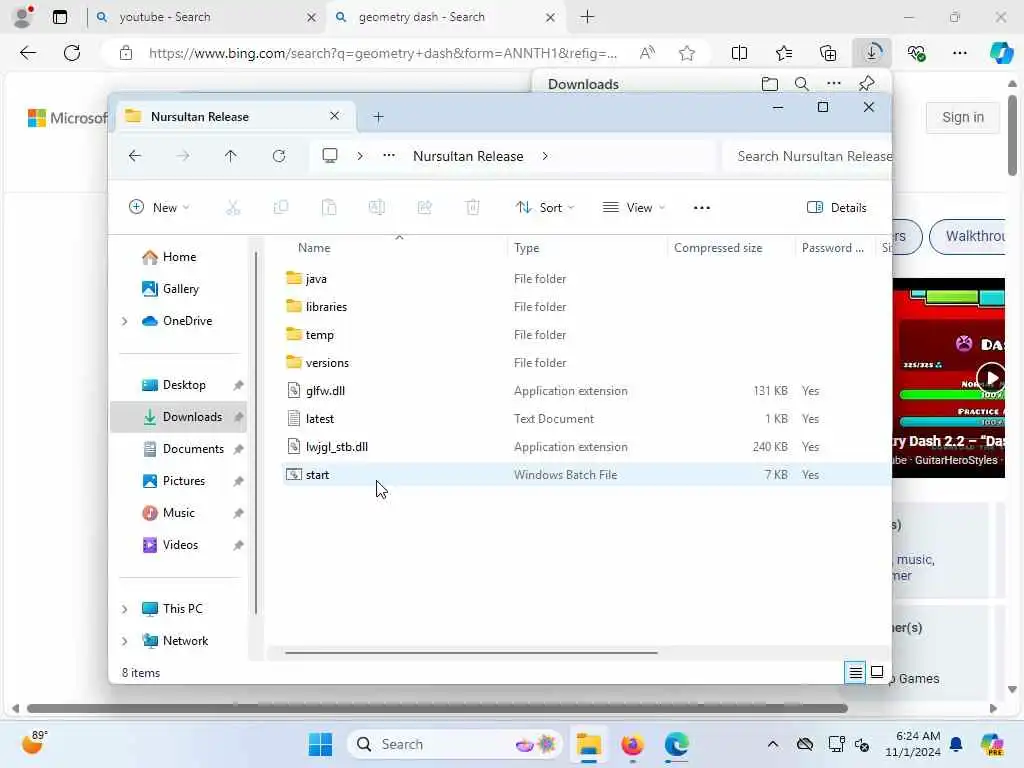Image resolution: width=1024 pixels, height=768 pixels.
Task: Pin the Edge Downloads panel
Action: [x=867, y=84]
